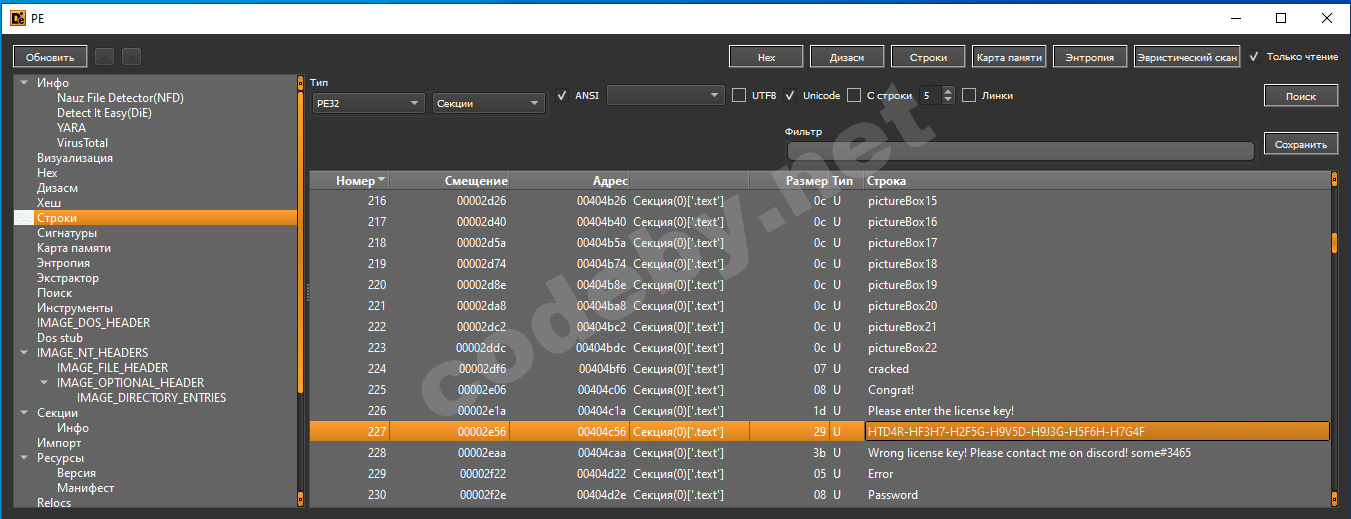This screenshot has width=1351, height=519.
Task: Select the 'Congrat!' string row
Action: coord(819,390)
